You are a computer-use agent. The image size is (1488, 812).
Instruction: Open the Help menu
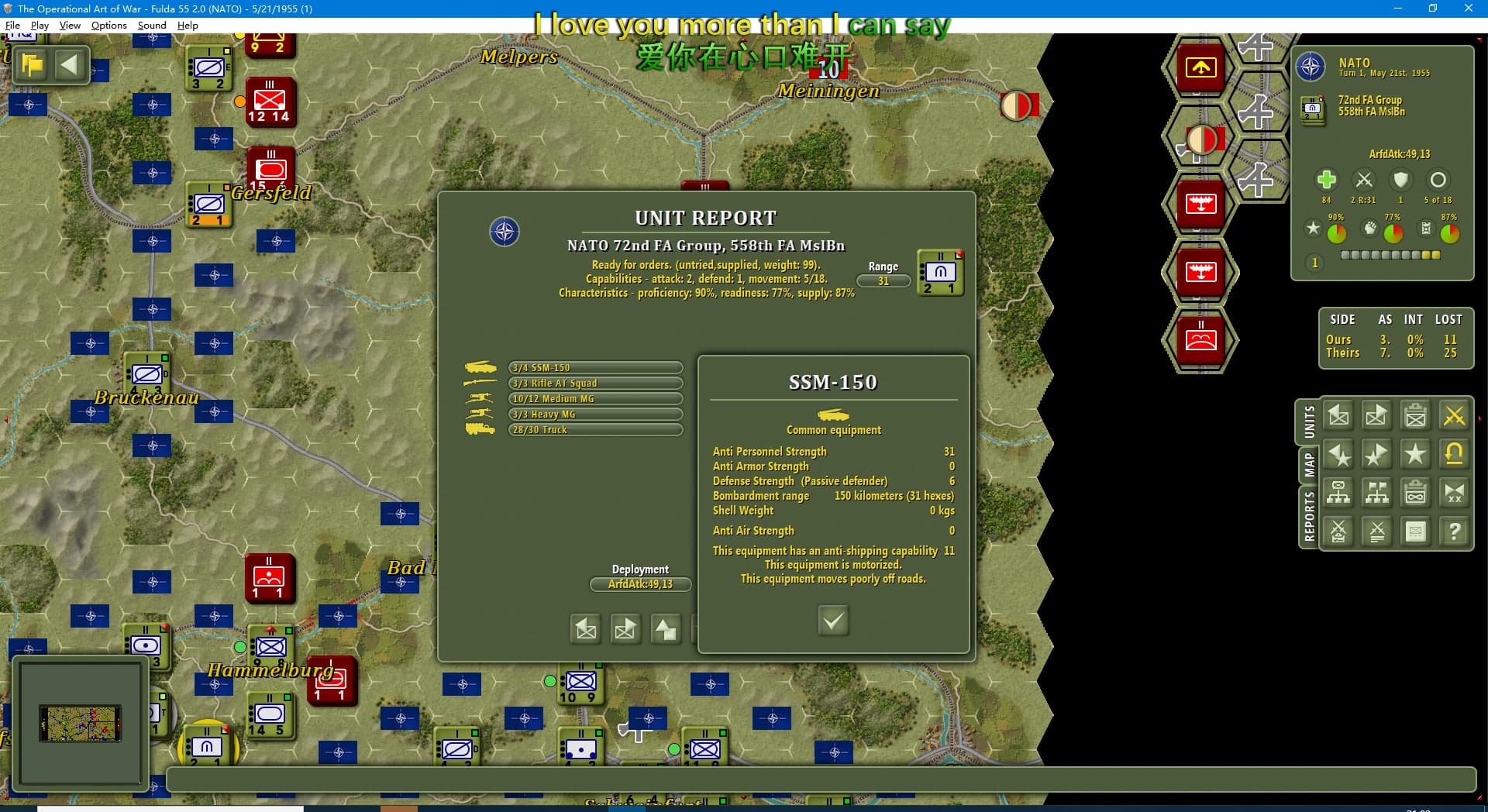pos(188,25)
